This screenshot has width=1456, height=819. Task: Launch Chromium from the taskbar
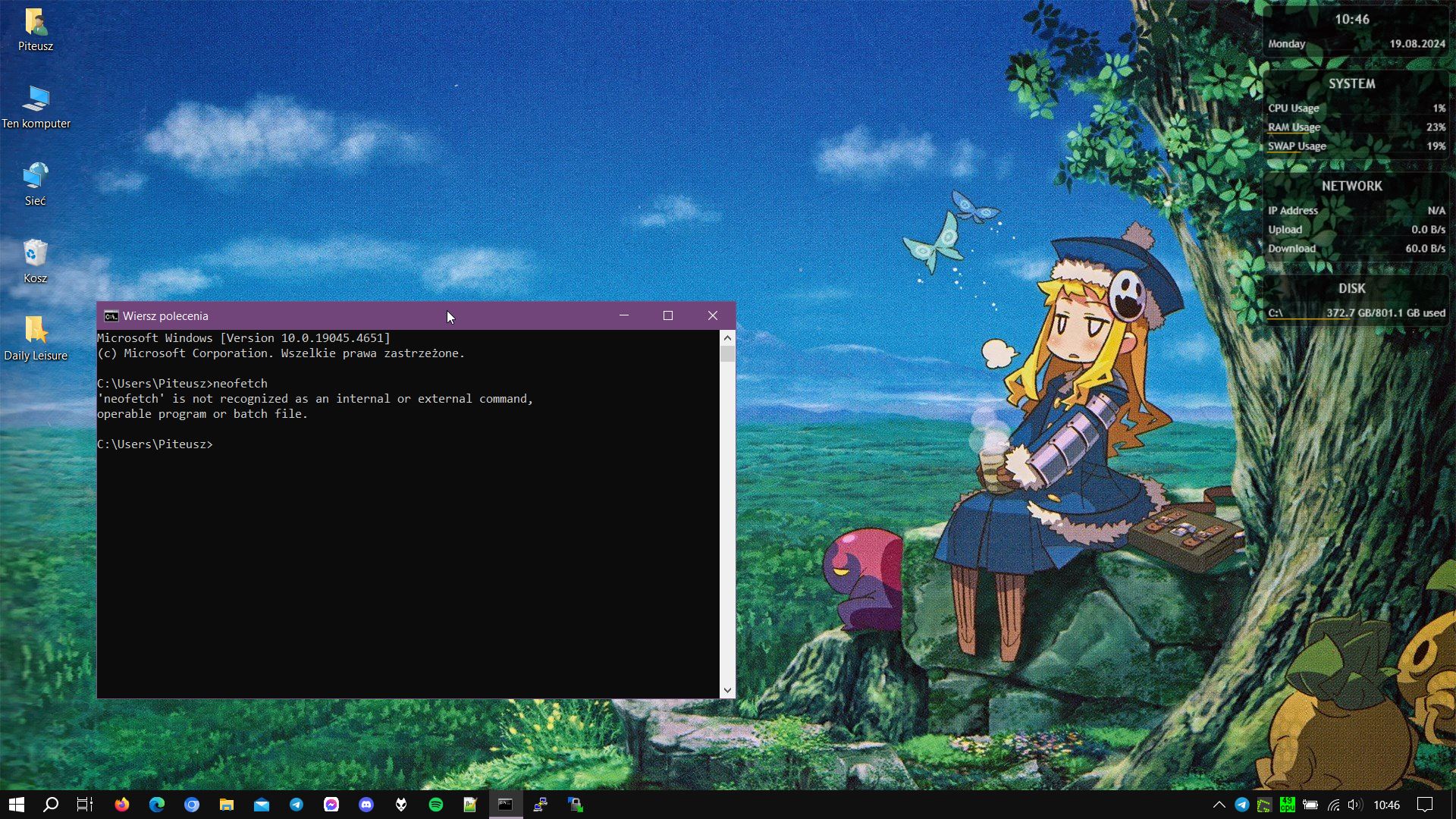[191, 805]
